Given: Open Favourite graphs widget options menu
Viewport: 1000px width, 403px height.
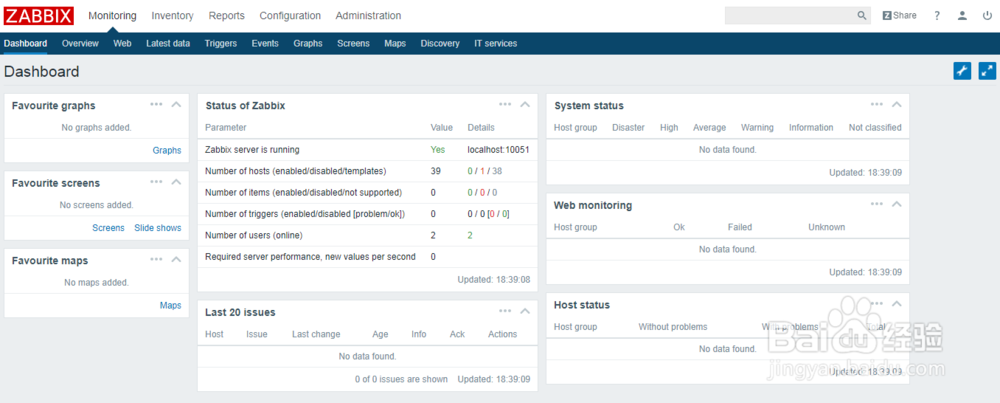Looking at the screenshot, I should (x=156, y=104).
